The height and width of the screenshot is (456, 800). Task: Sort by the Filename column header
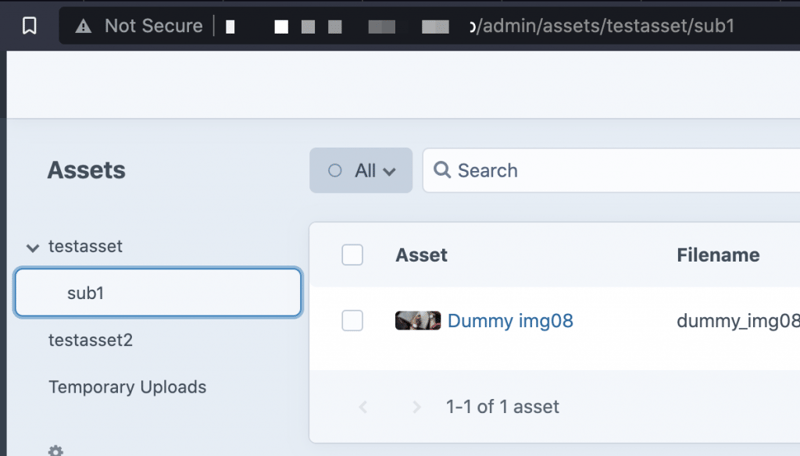tap(718, 255)
